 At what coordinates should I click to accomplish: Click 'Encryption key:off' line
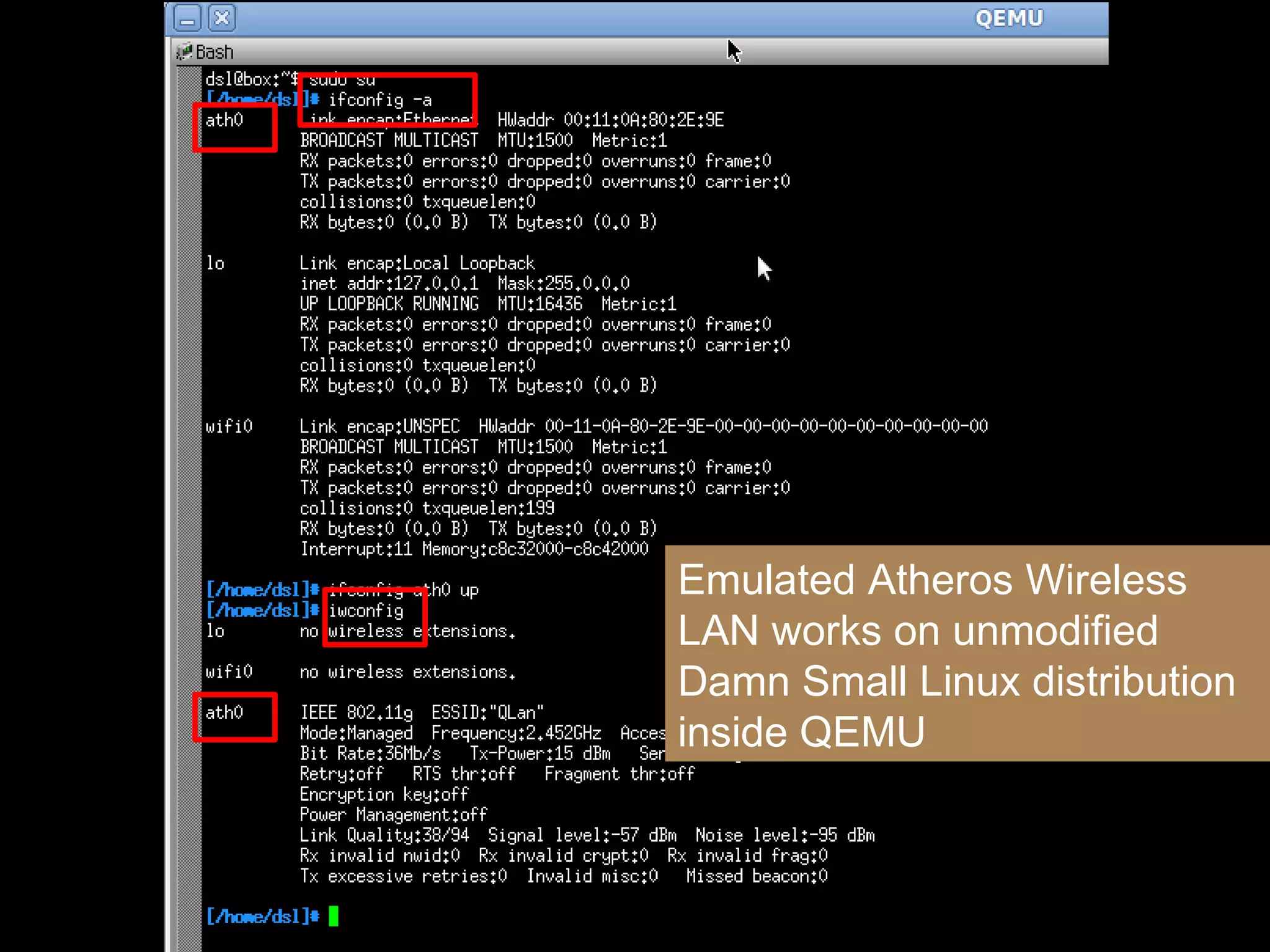tap(384, 795)
